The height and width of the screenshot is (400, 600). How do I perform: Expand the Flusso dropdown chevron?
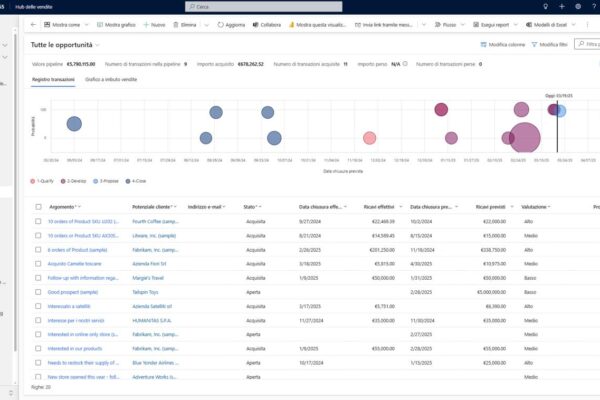point(463,24)
